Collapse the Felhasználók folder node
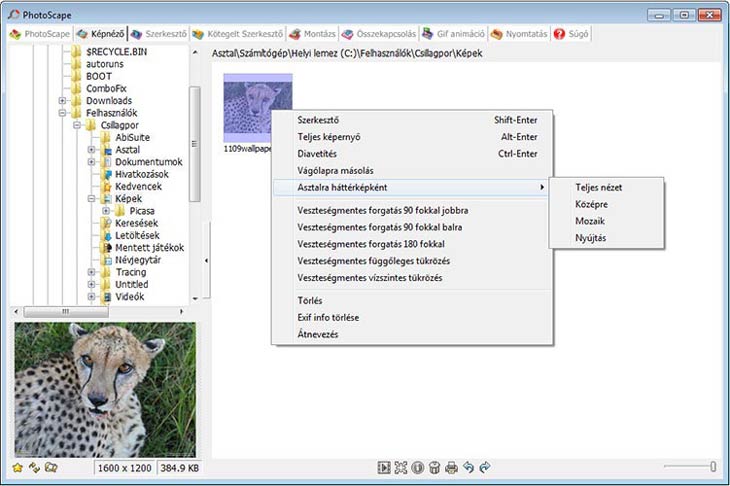Image resolution: width=730 pixels, height=486 pixels. 63,114
